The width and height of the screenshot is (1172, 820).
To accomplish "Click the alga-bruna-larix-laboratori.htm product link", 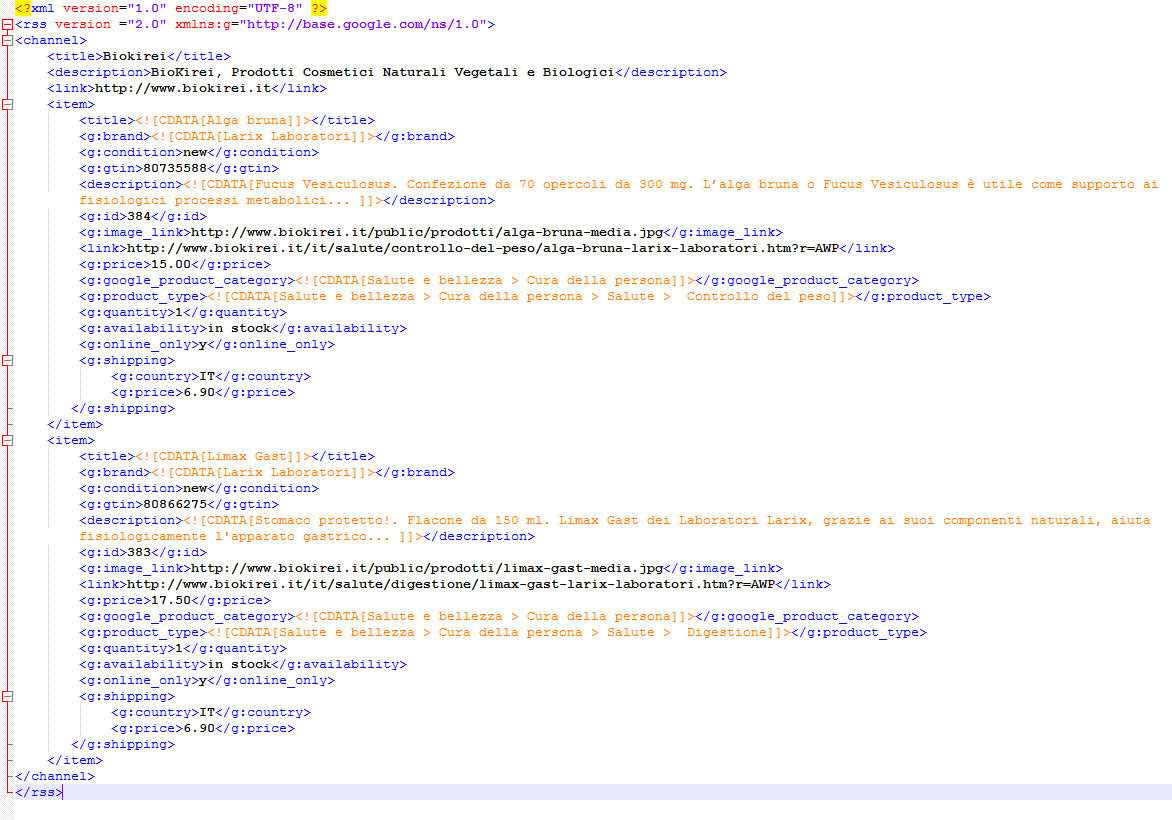I will click(x=482, y=248).
